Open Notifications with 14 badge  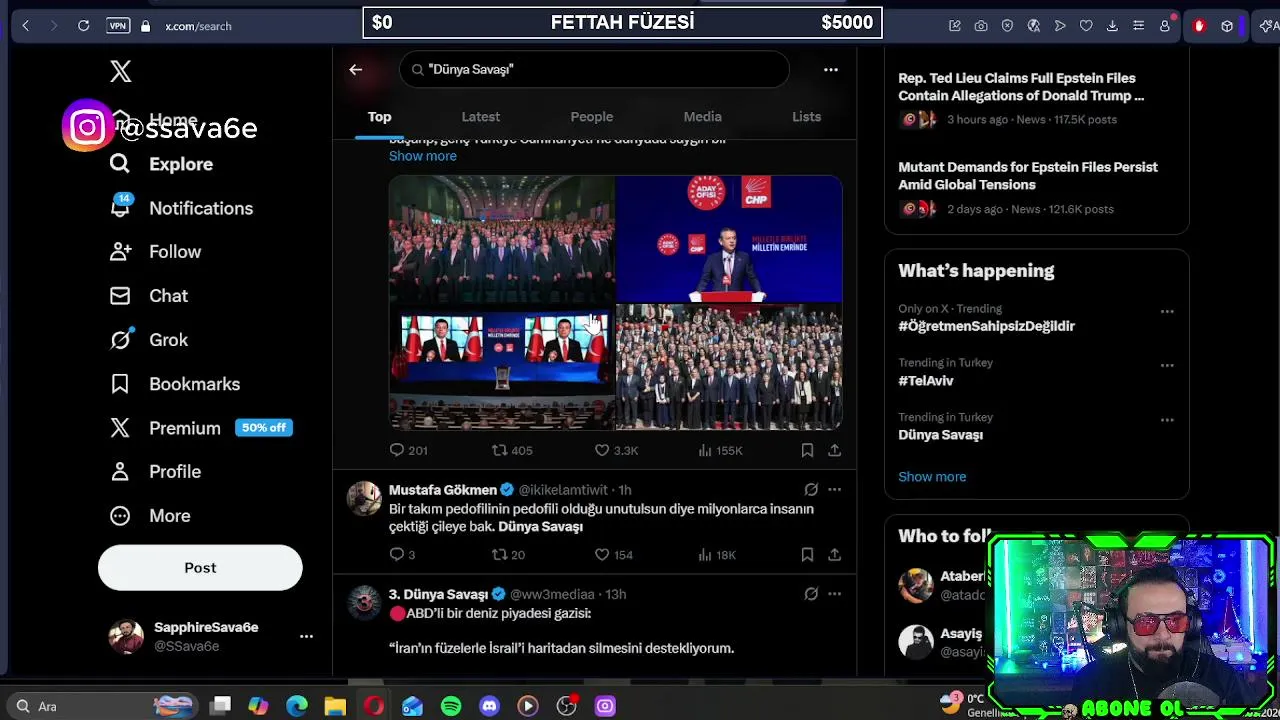tap(181, 208)
